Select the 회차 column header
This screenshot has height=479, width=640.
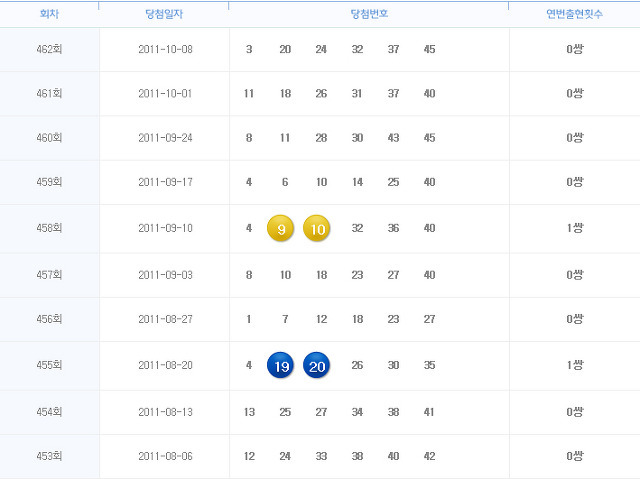49,14
